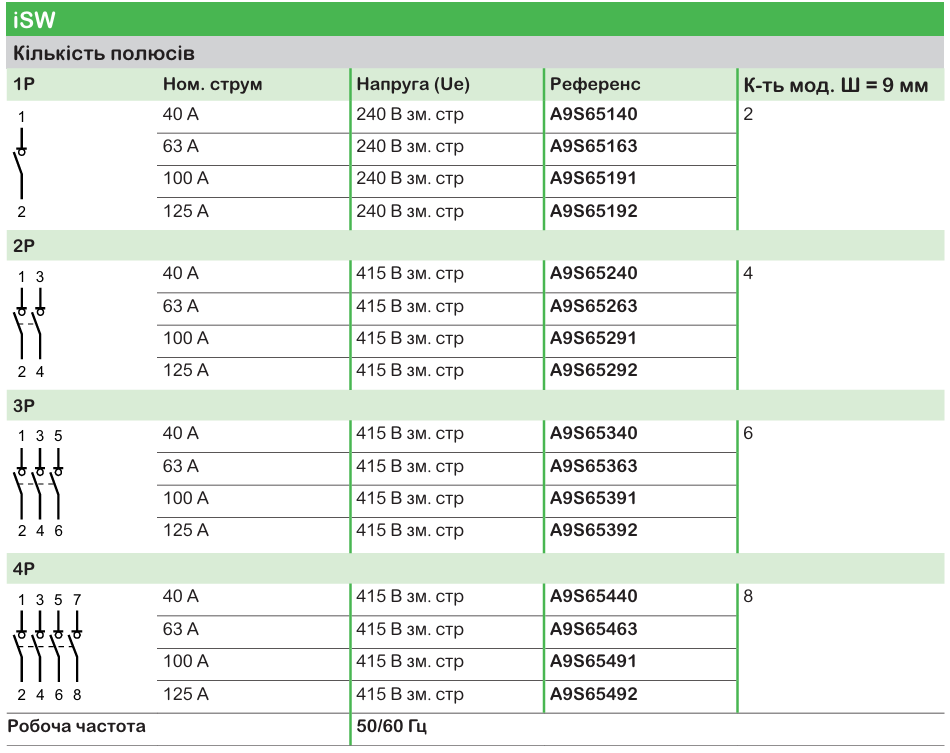Click reference A9S65492

(594, 692)
